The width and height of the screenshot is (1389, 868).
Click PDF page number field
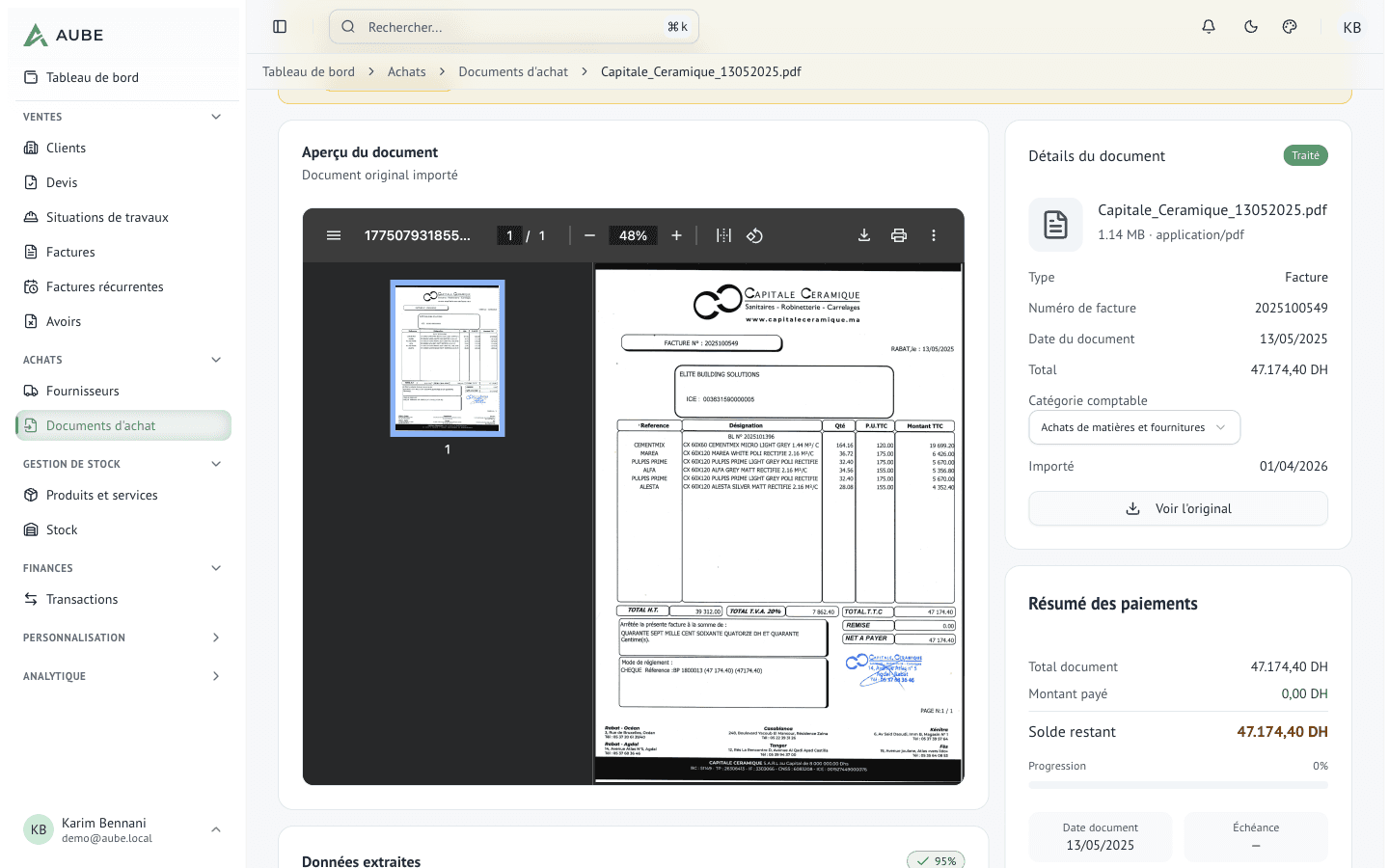(509, 235)
